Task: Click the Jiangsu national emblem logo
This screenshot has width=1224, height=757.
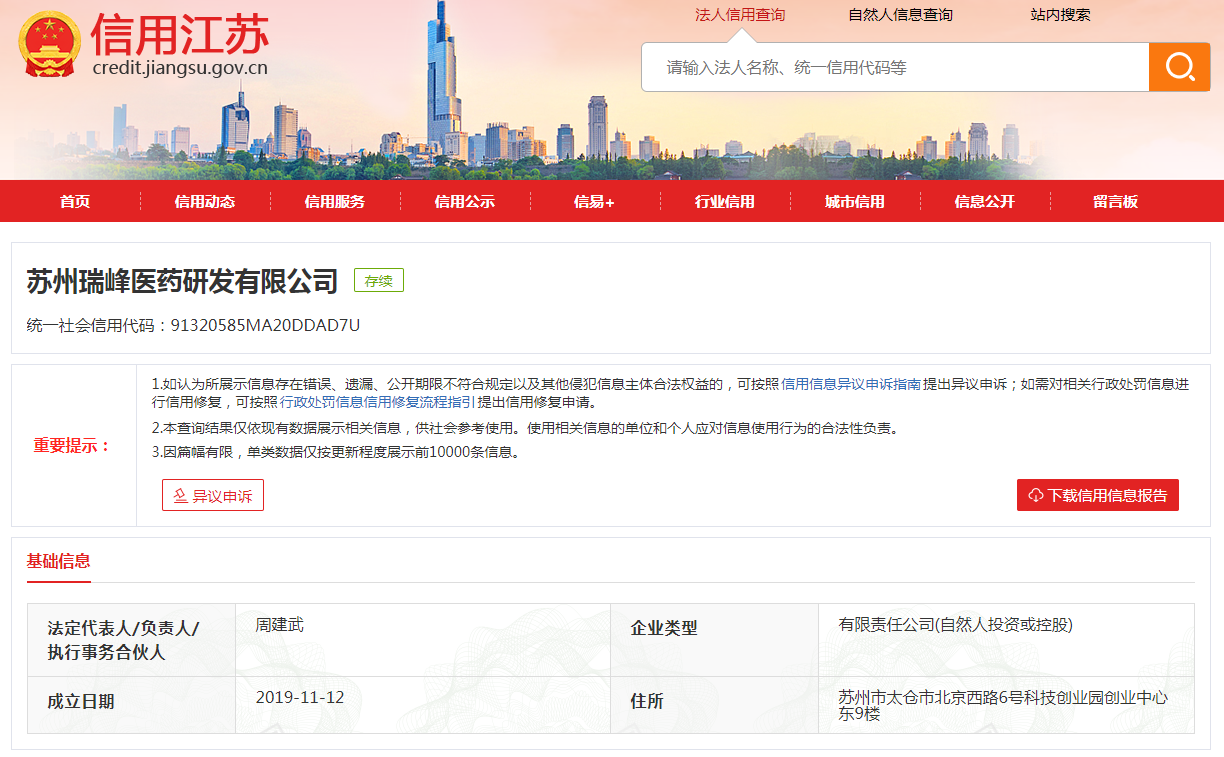Action: 50,45
